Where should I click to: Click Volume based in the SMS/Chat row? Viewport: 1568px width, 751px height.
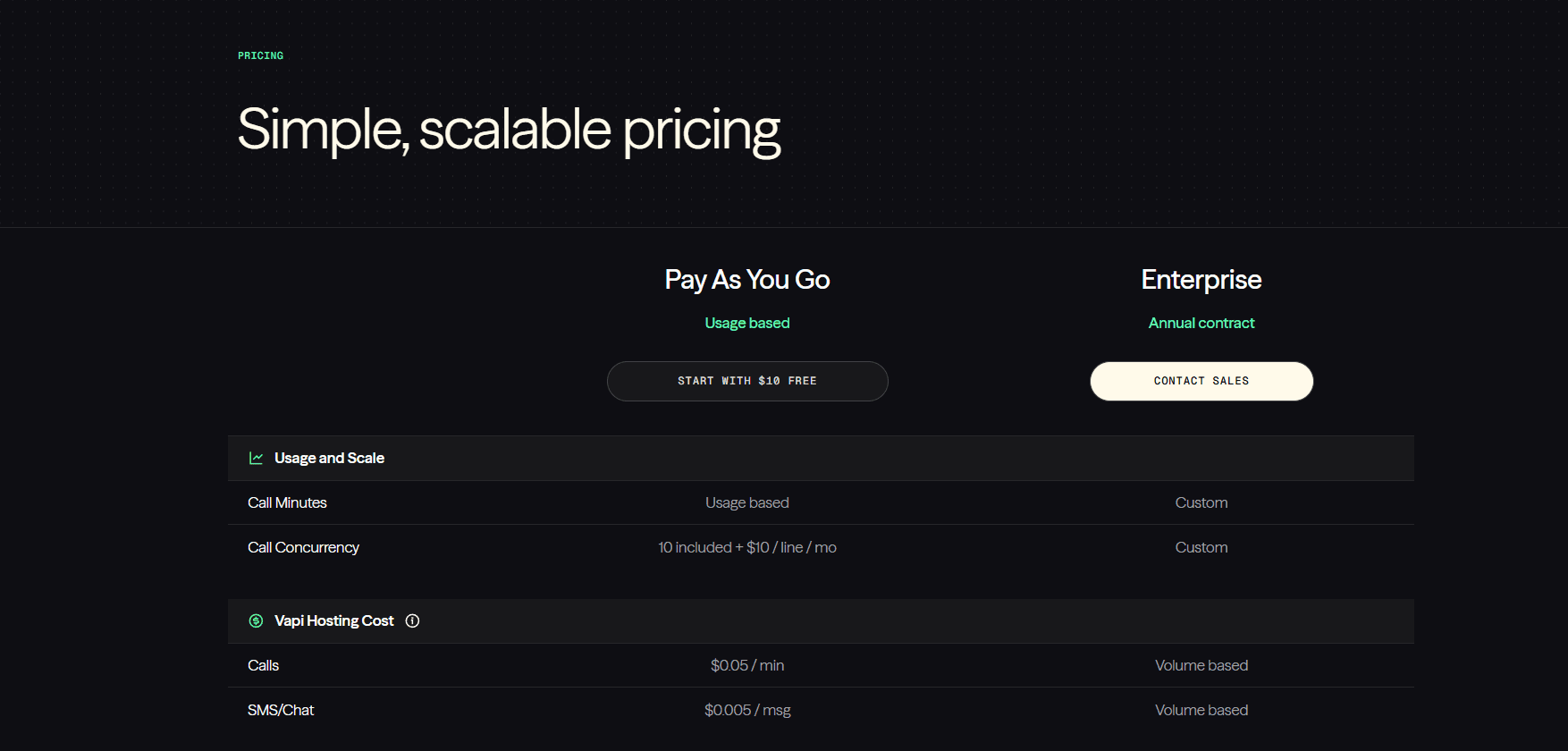pyautogui.click(x=1201, y=710)
